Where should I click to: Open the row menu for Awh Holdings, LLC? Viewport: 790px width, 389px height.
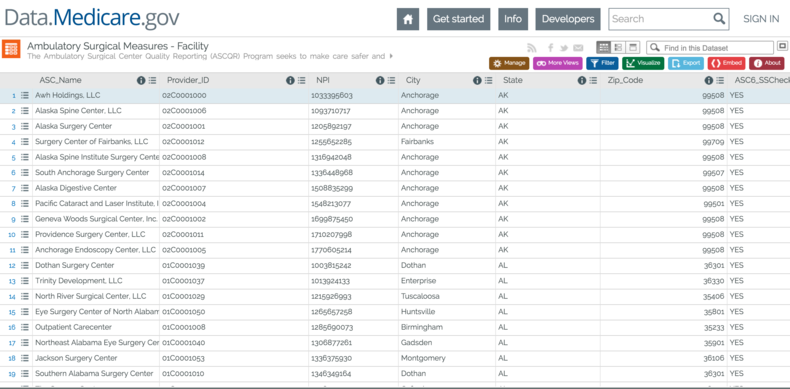point(25,95)
